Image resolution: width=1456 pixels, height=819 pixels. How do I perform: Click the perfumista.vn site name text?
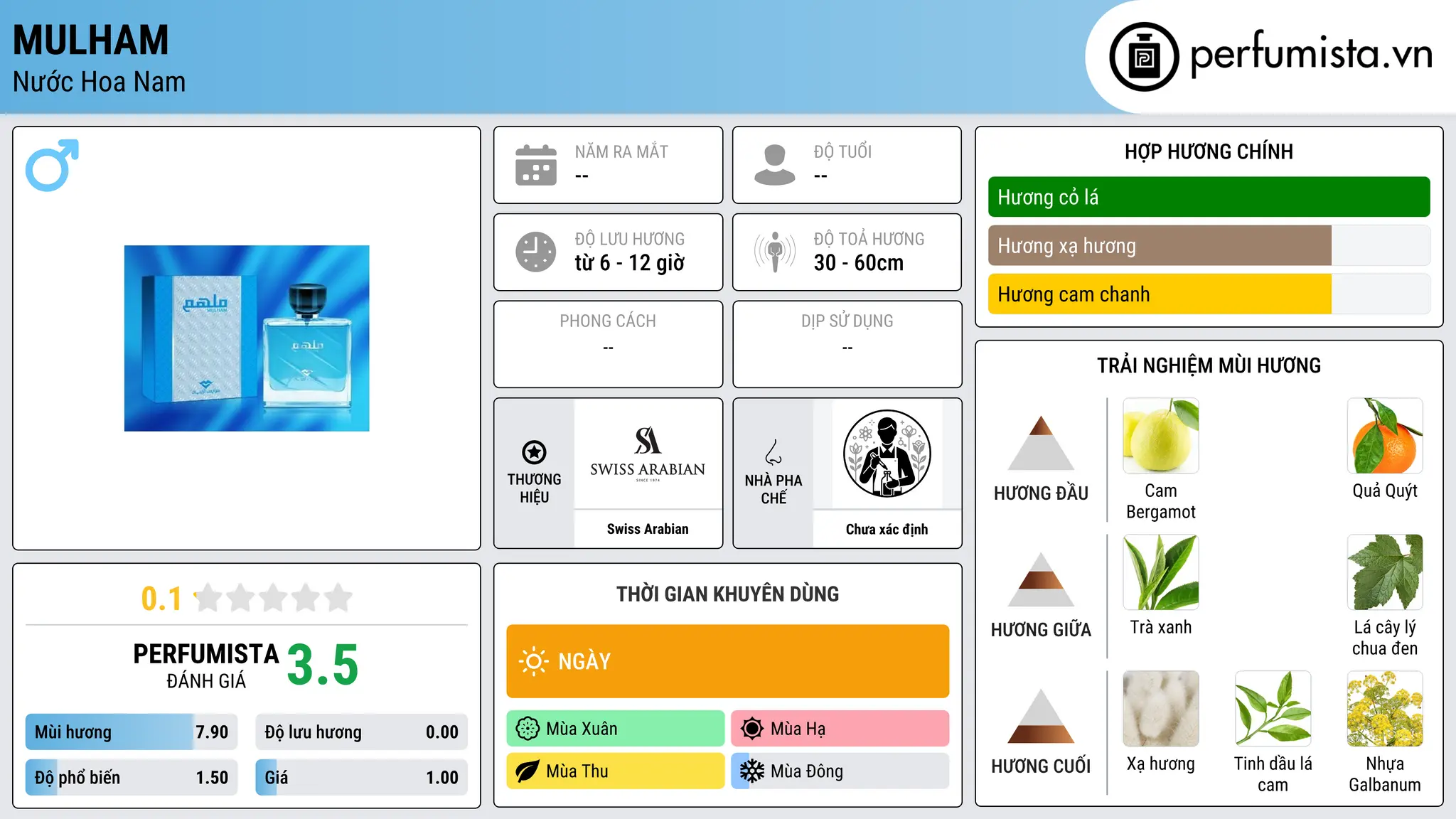tap(1311, 54)
